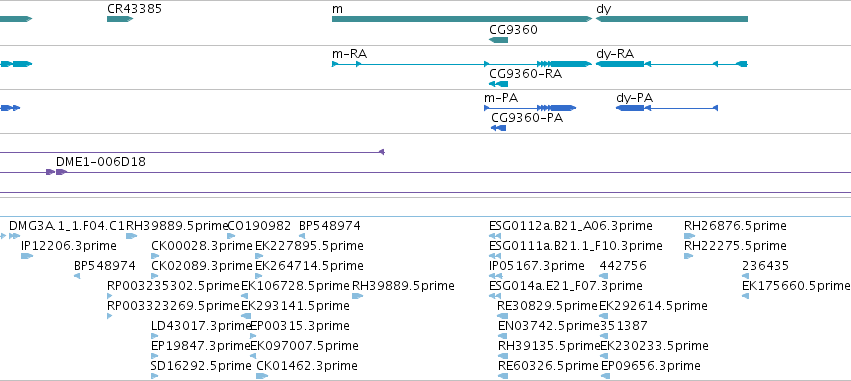851x381 pixels.
Task: Select the dy gene bar
Action: (672, 19)
